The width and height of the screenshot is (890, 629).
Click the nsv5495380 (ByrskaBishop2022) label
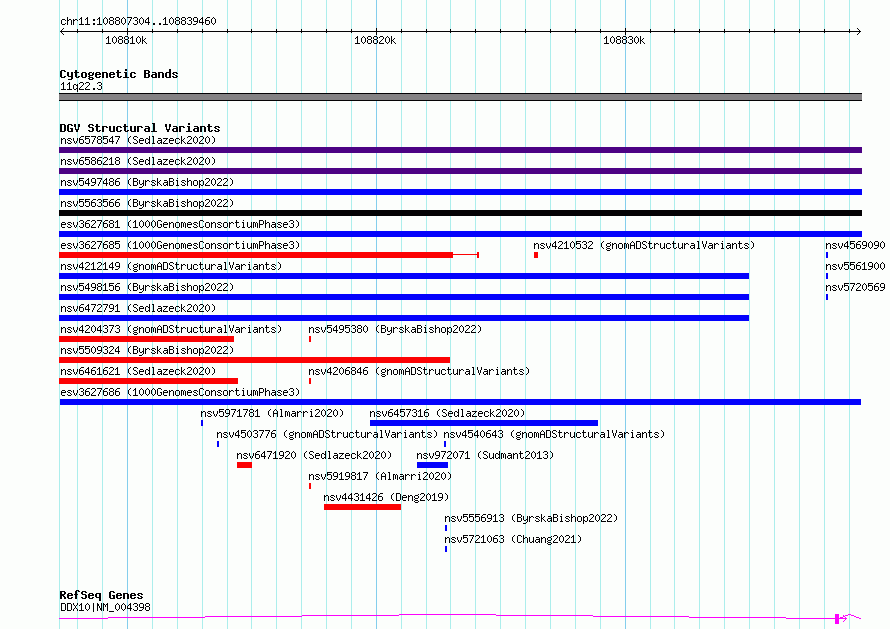click(395, 329)
